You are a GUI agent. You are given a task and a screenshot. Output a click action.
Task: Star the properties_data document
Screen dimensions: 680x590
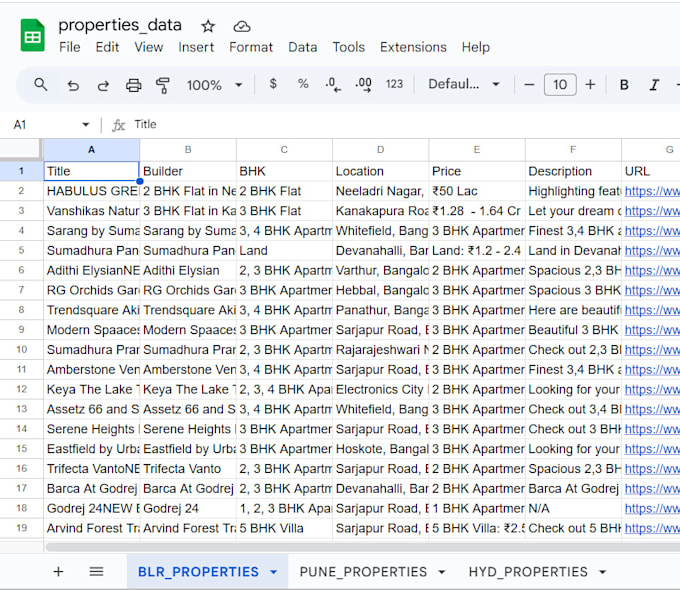[x=208, y=26]
